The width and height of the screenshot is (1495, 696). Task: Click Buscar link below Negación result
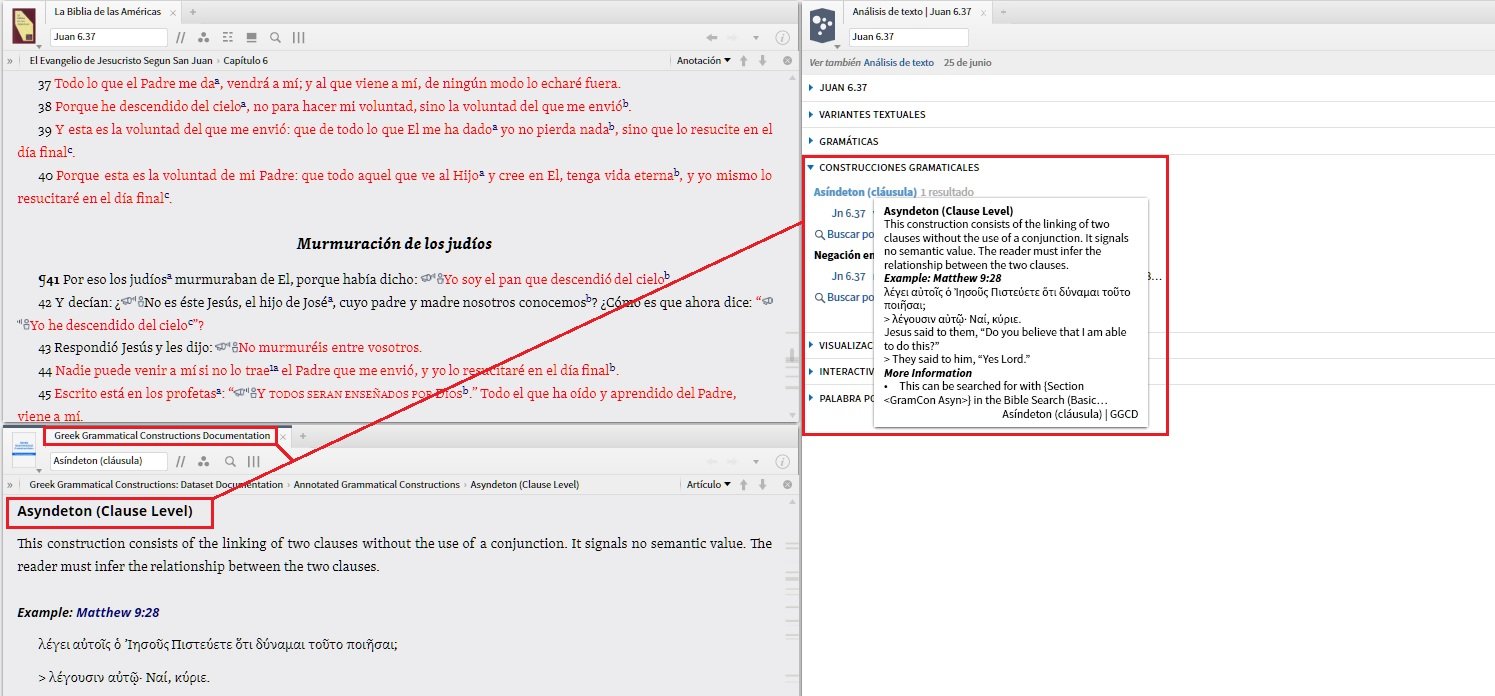[x=843, y=297]
